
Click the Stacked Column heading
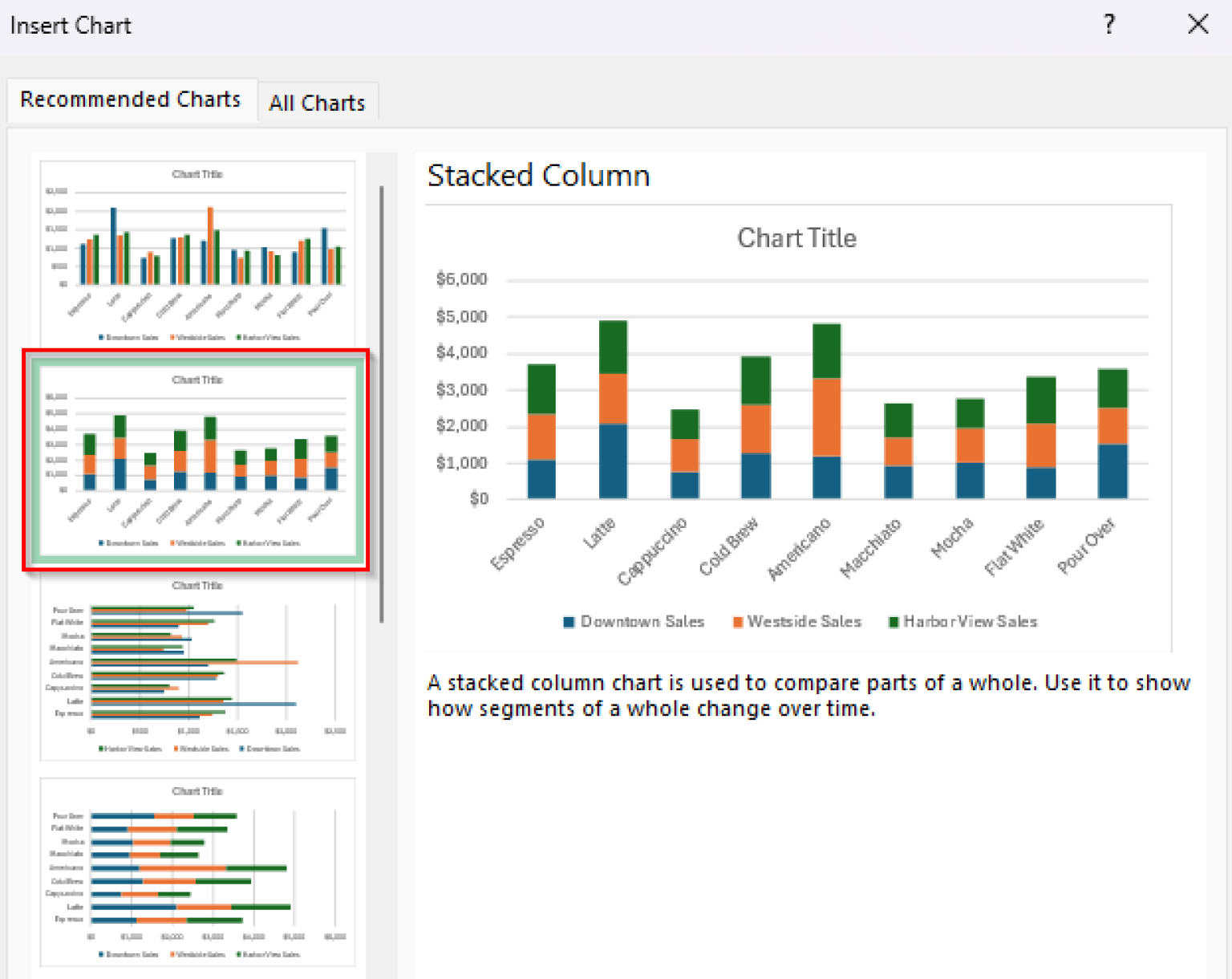pos(538,175)
